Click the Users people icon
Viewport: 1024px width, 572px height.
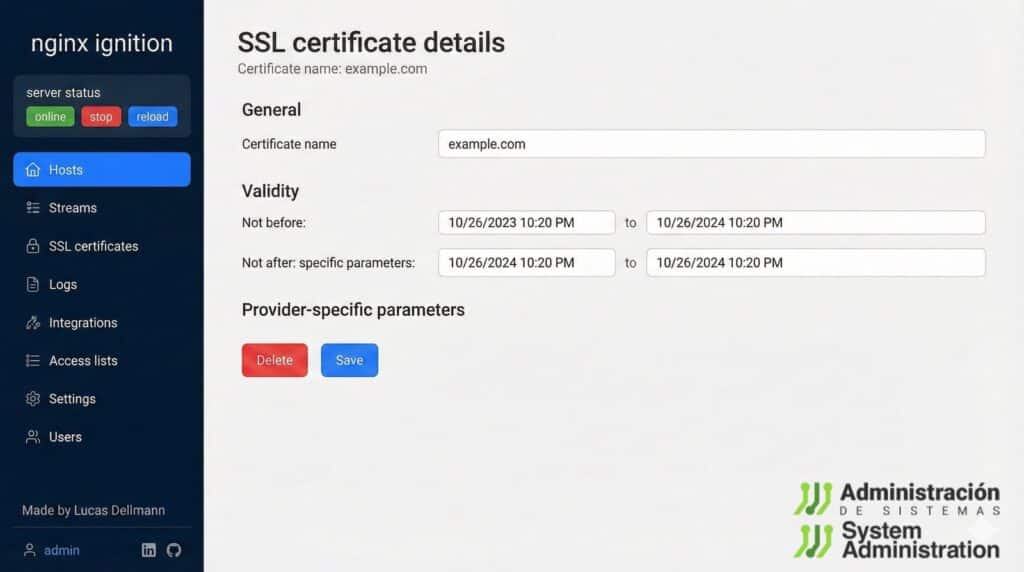32,437
